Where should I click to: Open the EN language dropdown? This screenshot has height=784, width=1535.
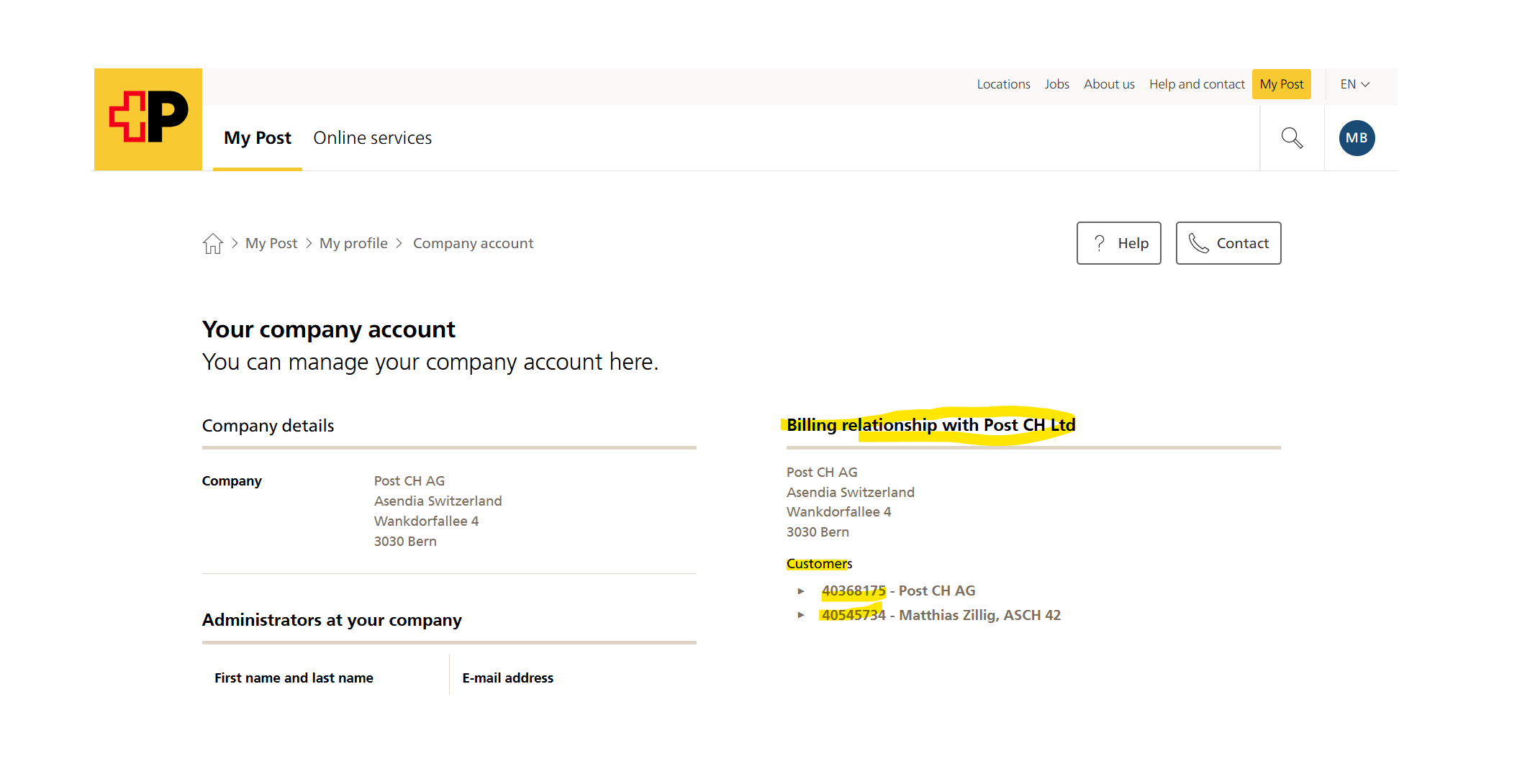coord(1354,84)
